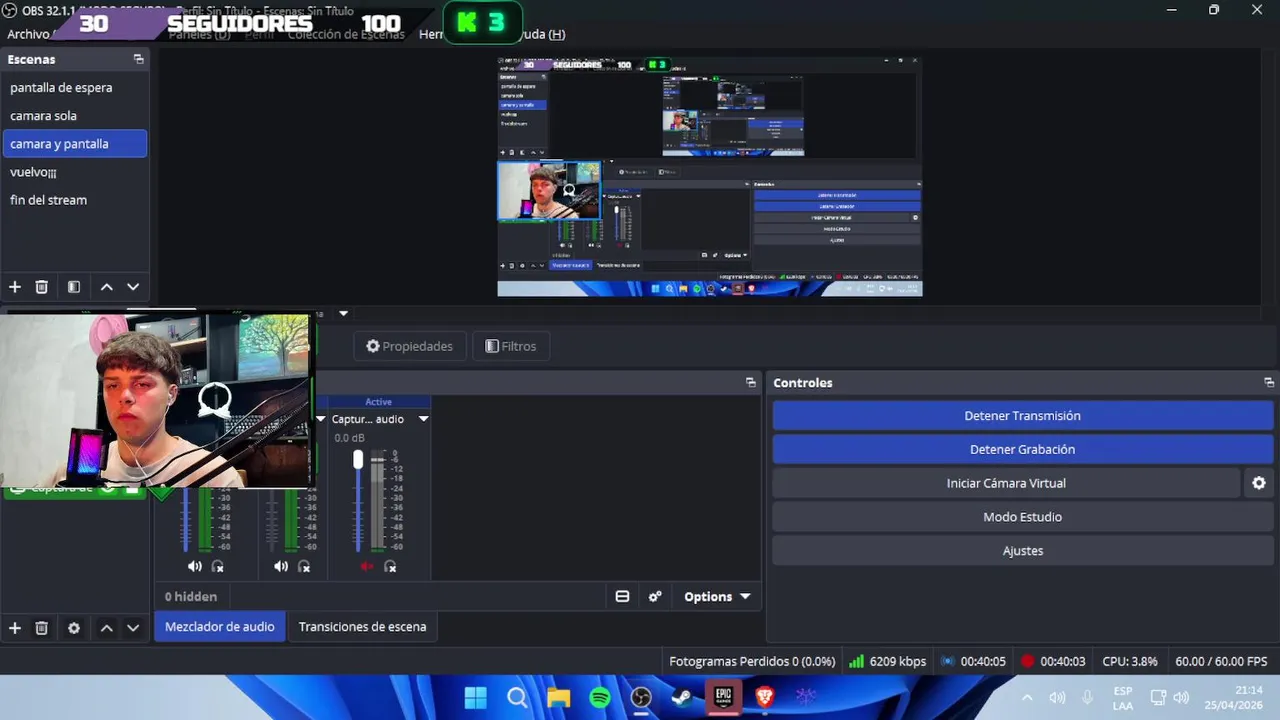Remove selected source with the sources trash icon
The height and width of the screenshot is (720, 1280).
pyautogui.click(x=42, y=628)
